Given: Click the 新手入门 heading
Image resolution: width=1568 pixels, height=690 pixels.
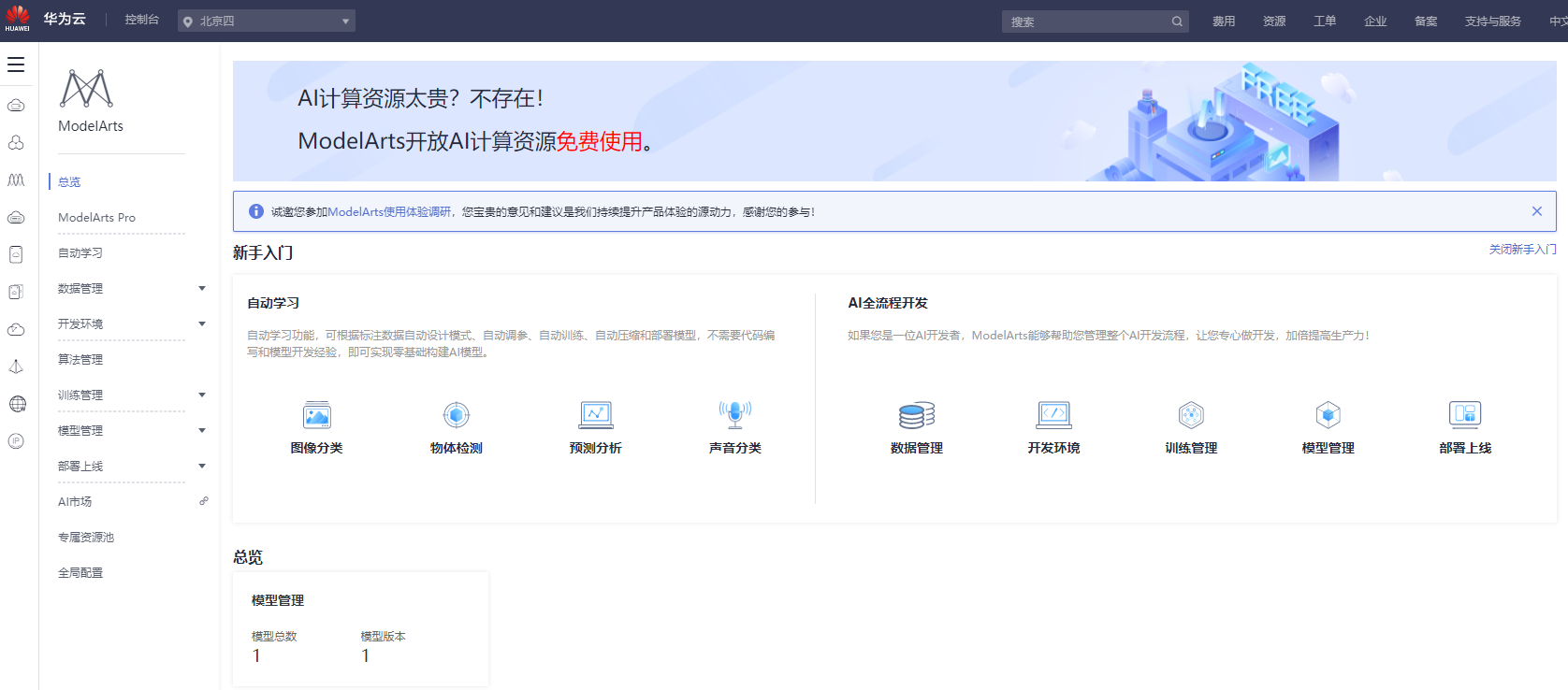Looking at the screenshot, I should click(x=263, y=252).
